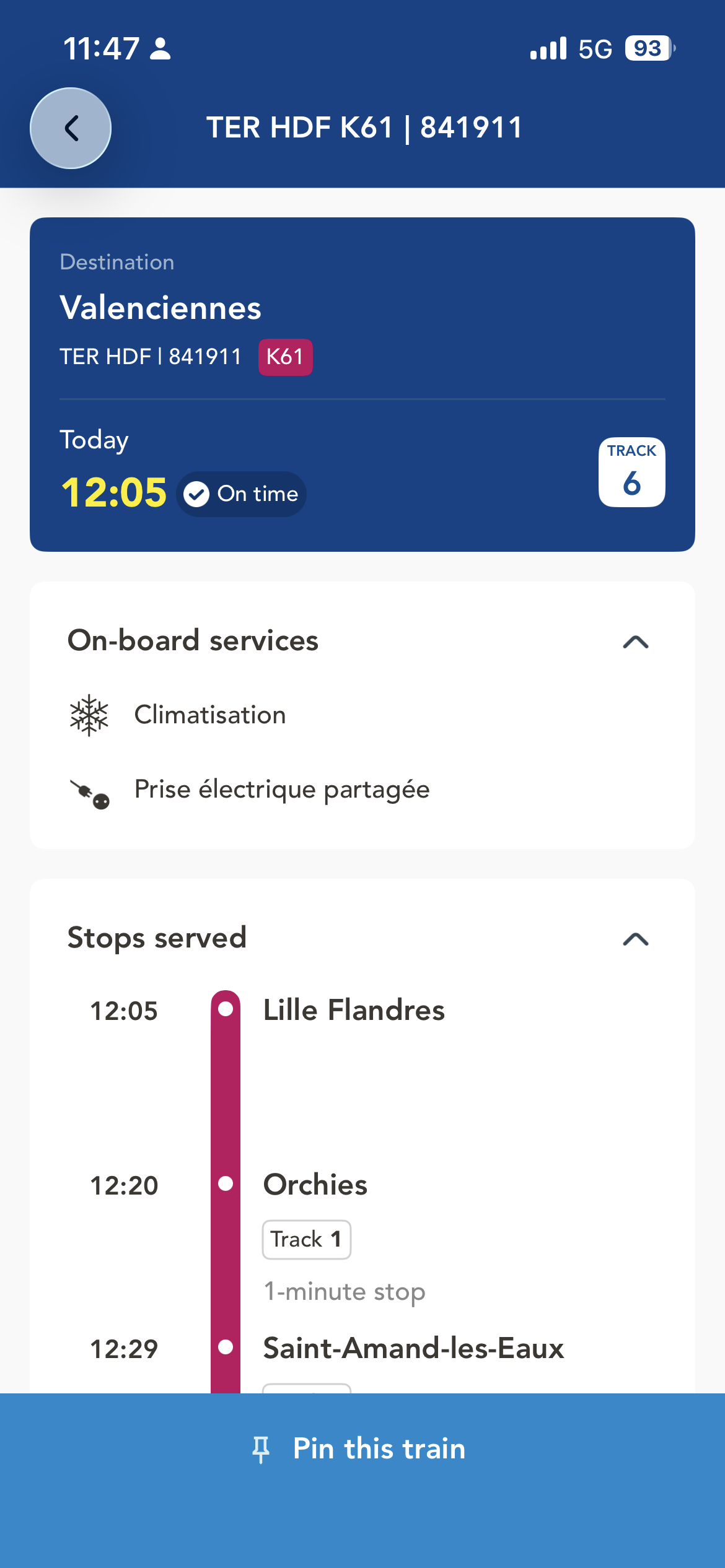Viewport: 725px width, 1568px height.
Task: Click the snowflake Climatisation icon
Action: 89,715
